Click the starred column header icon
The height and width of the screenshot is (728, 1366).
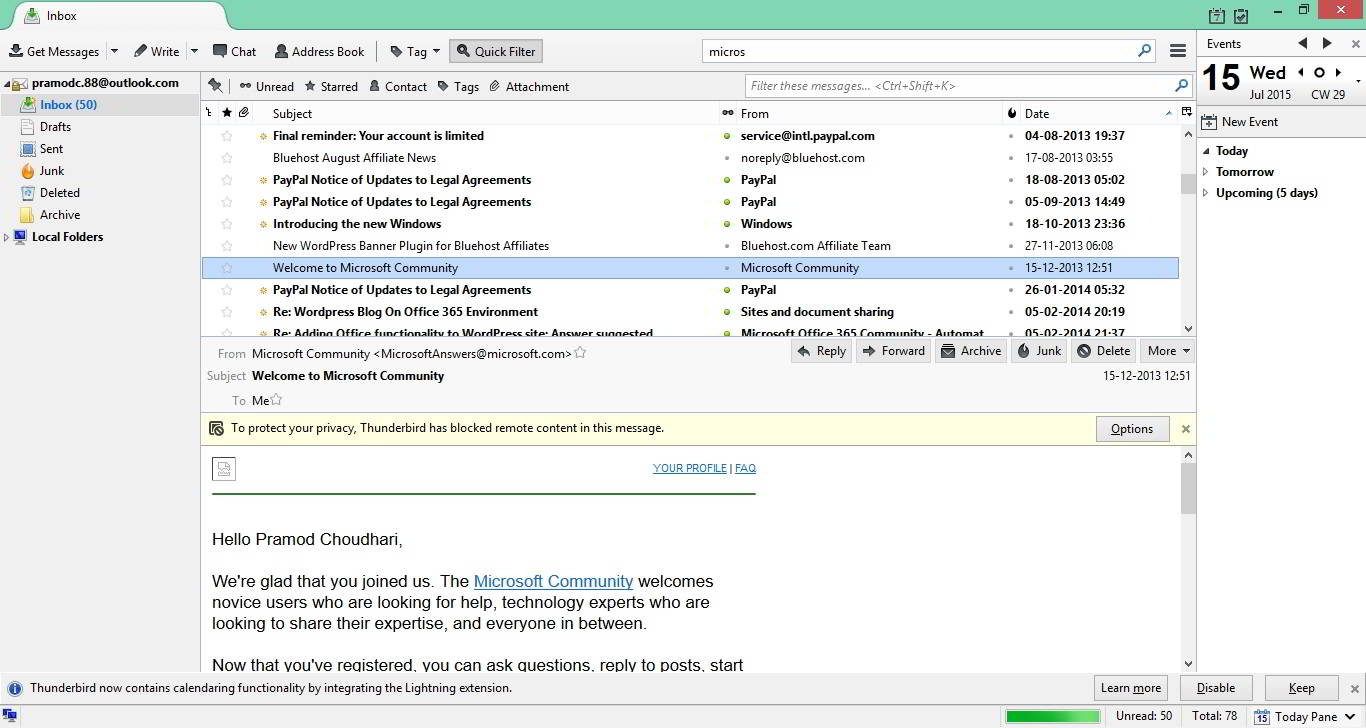pyautogui.click(x=227, y=113)
